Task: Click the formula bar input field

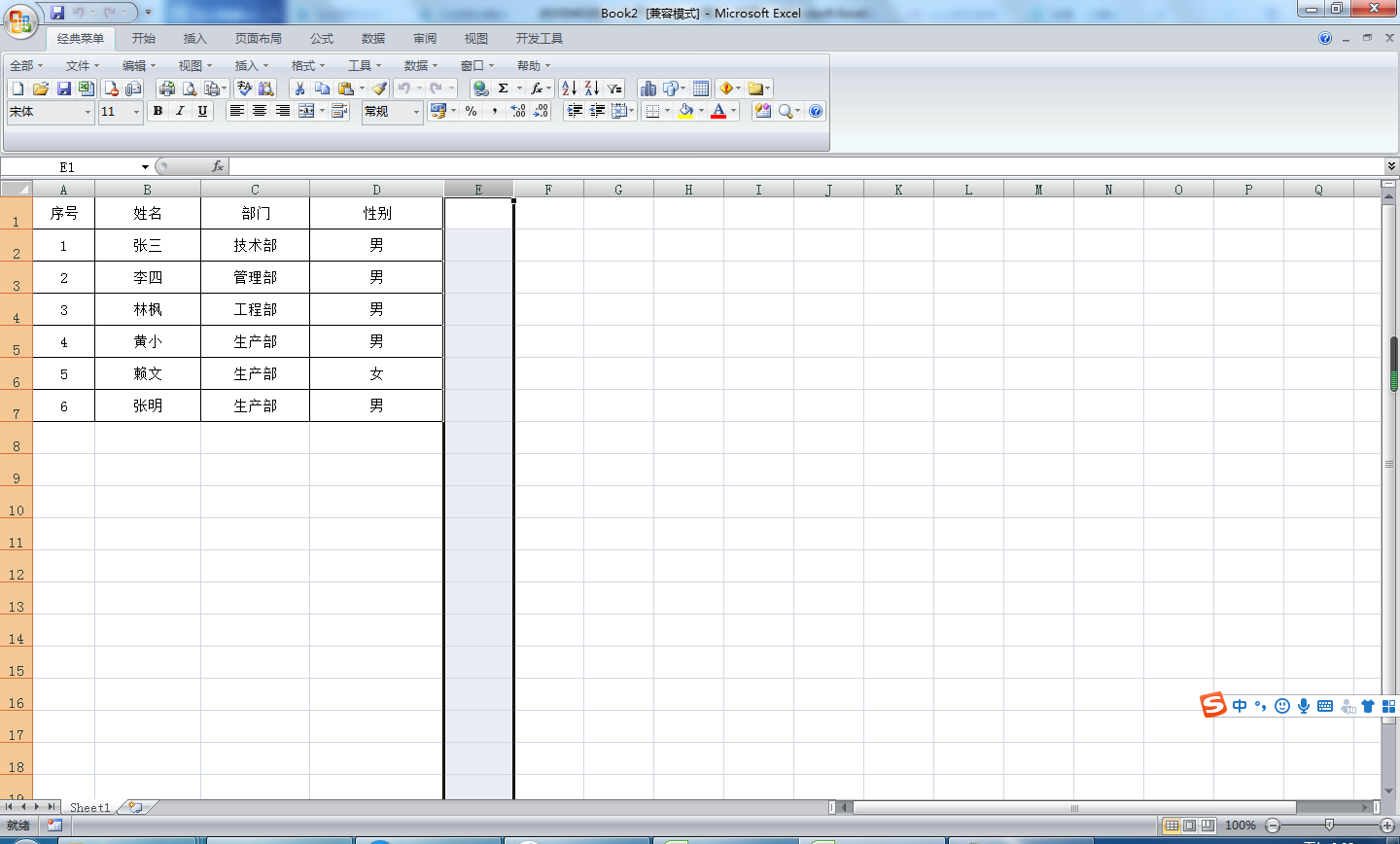Action: pyautogui.click(x=805, y=167)
